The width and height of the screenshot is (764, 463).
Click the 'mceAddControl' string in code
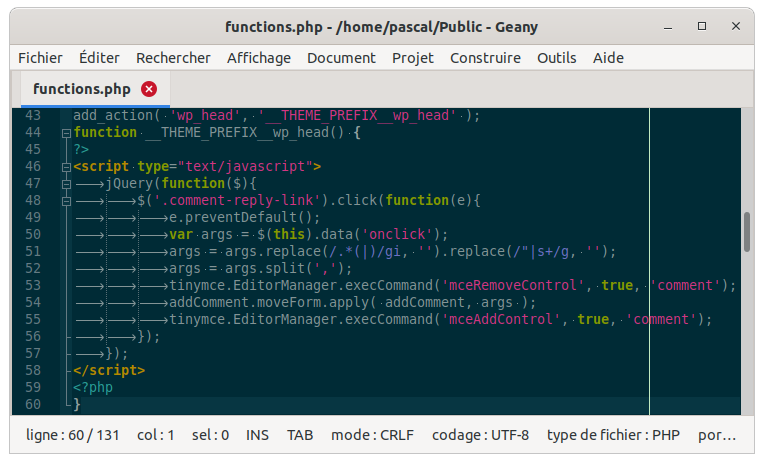point(501,320)
